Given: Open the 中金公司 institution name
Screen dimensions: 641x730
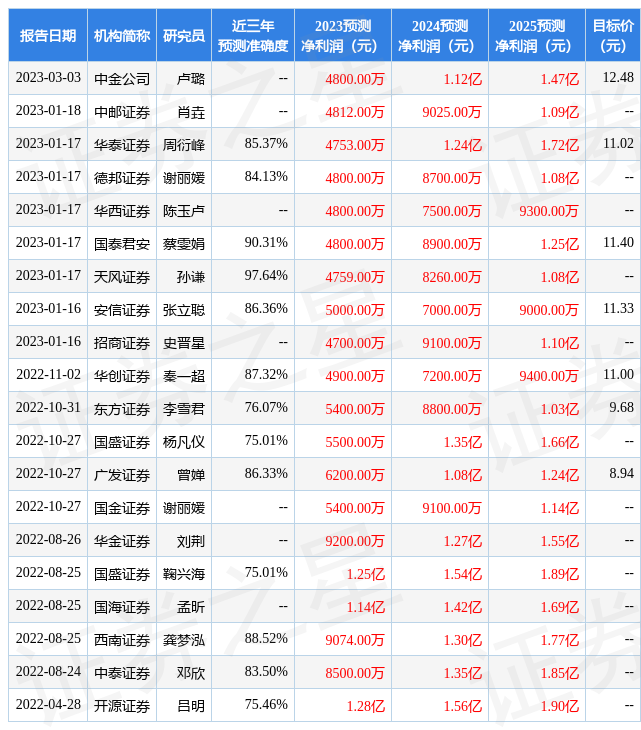Looking at the screenshot, I should click(122, 79).
